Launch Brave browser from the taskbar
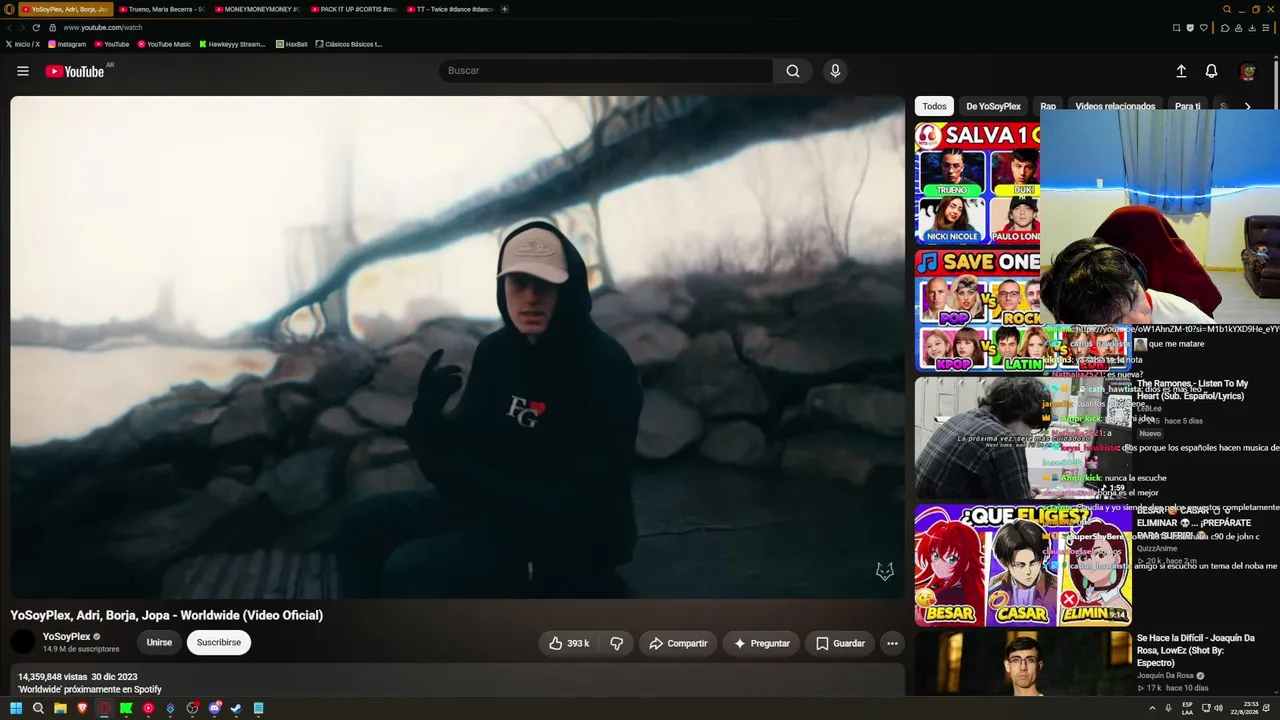Screen dimensions: 1280x720 pyautogui.click(x=82, y=708)
